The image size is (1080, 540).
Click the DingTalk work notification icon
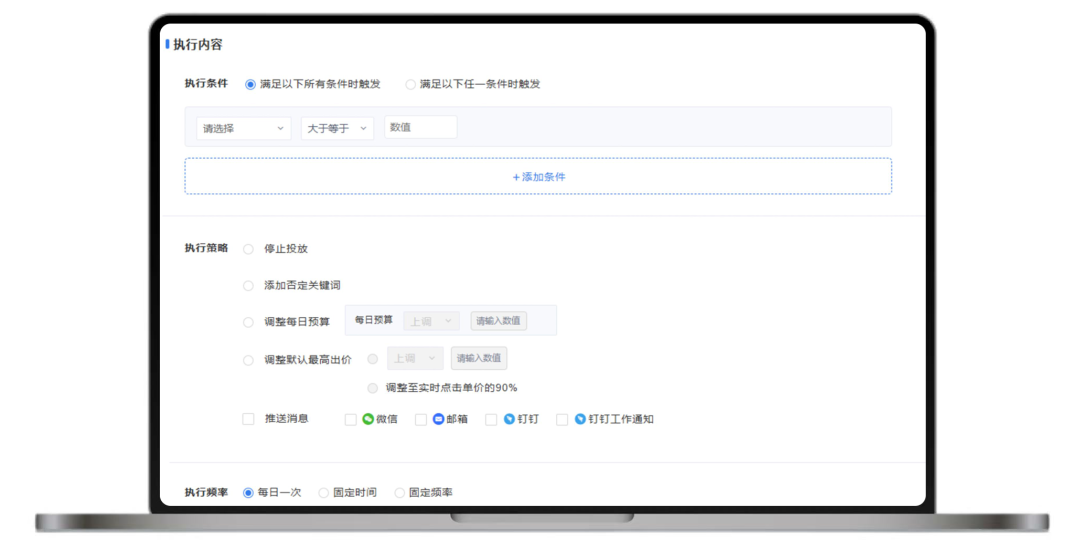click(580, 419)
